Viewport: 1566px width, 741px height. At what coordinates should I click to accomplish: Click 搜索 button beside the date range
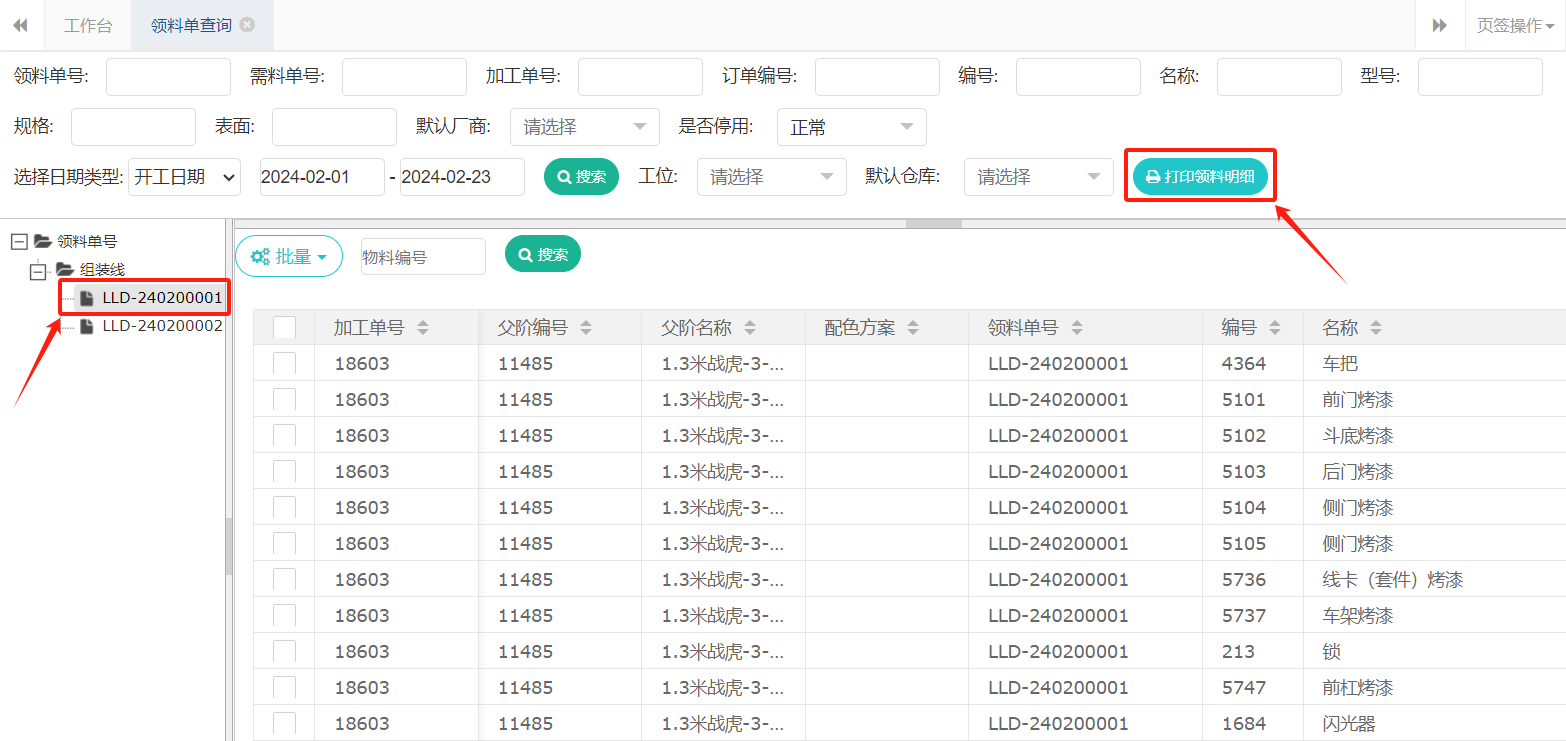coord(581,177)
